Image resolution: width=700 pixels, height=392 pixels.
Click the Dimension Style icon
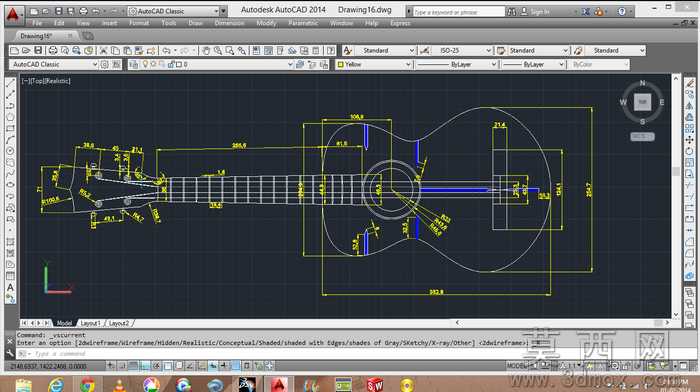tap(425, 50)
